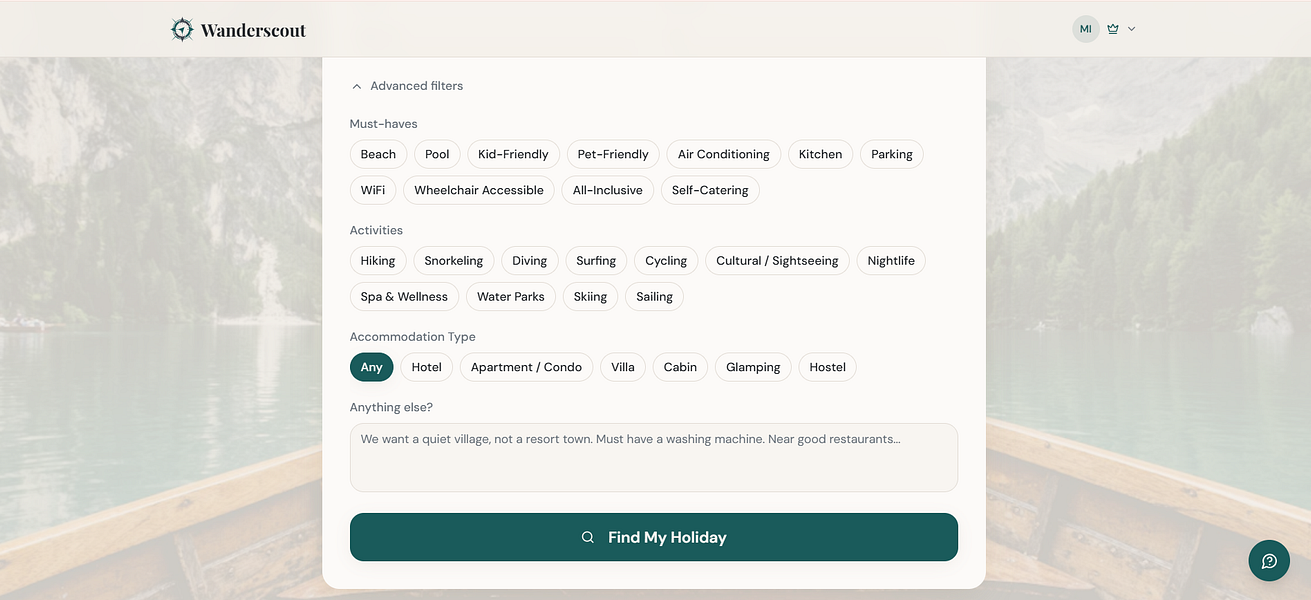
Task: Click the Wanderscout brand name
Action: pos(253,30)
